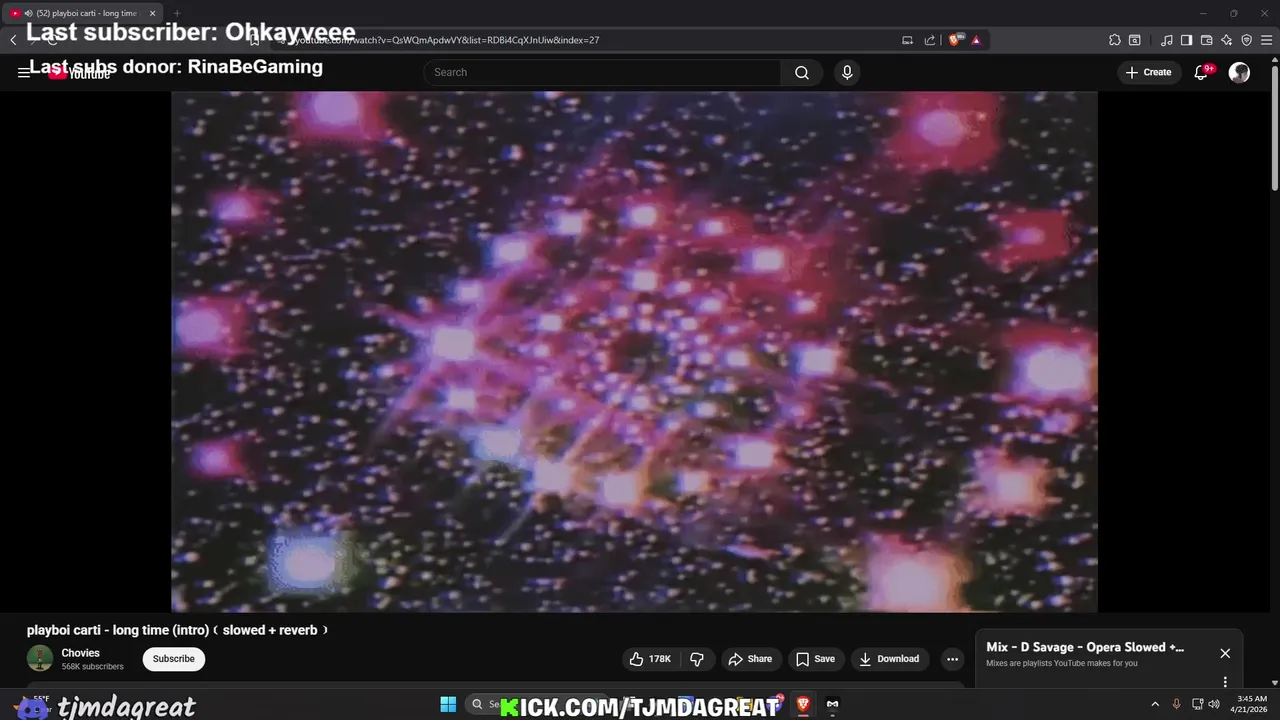Image resolution: width=1280 pixels, height=720 pixels.
Task: Open Chovies channel avatar
Action: coord(40,658)
